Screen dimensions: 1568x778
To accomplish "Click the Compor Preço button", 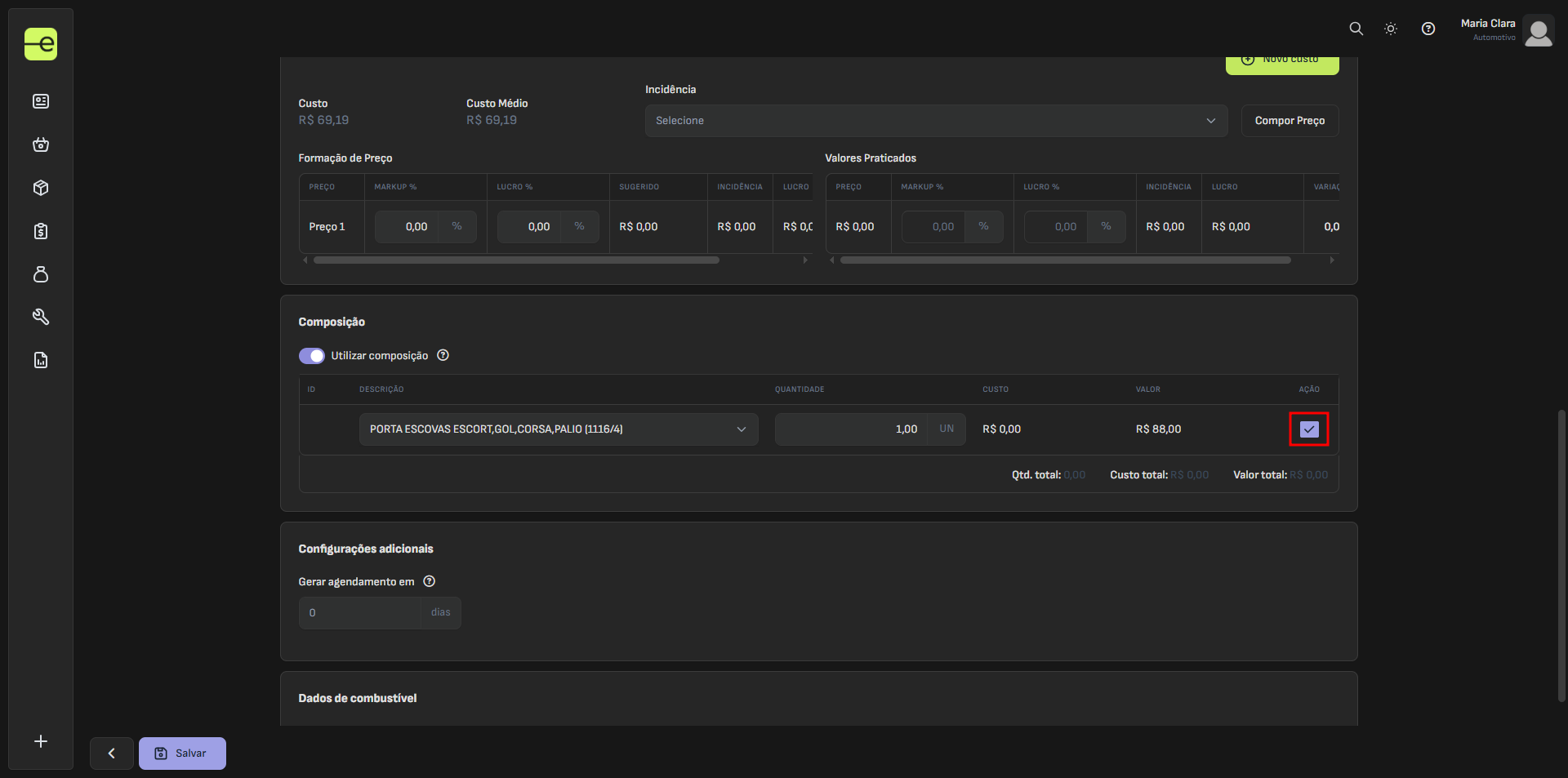I will point(1290,121).
